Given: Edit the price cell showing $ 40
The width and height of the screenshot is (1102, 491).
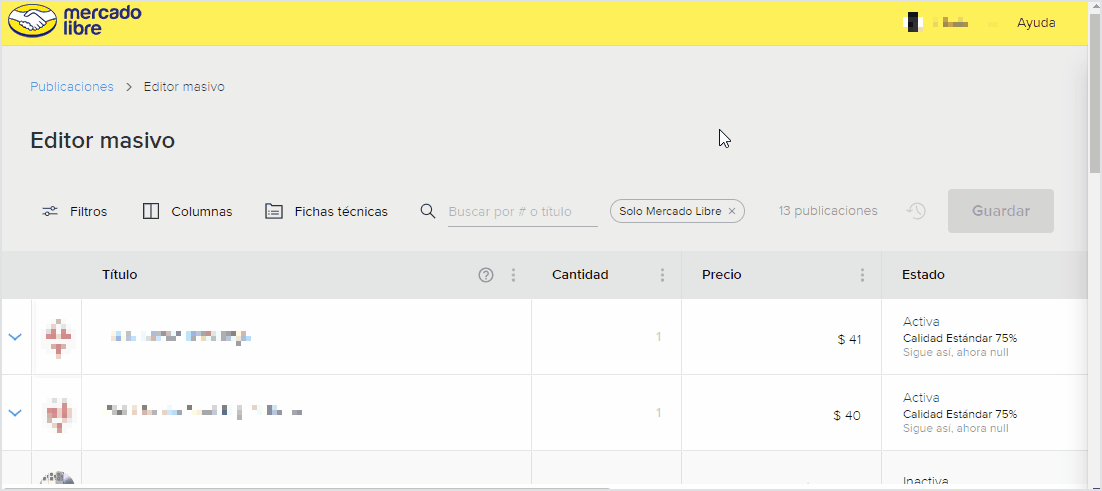Looking at the screenshot, I should (x=782, y=413).
